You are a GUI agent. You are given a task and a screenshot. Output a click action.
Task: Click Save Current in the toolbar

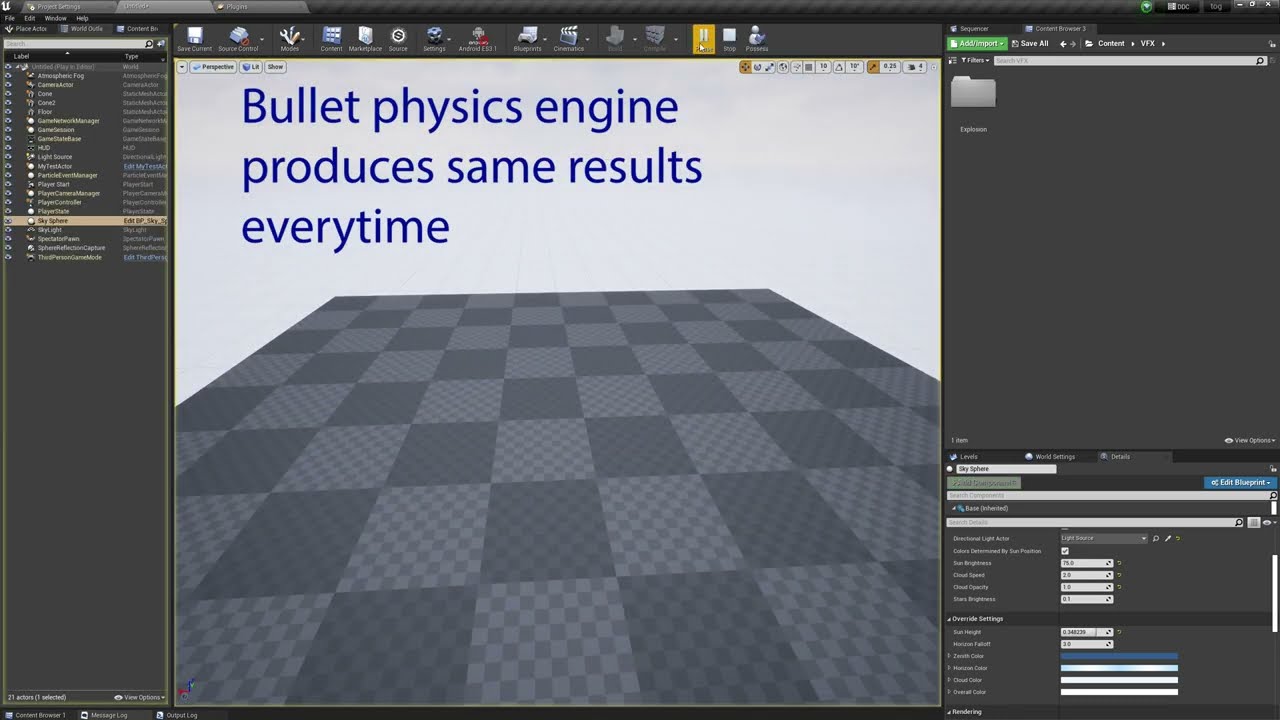click(x=194, y=39)
